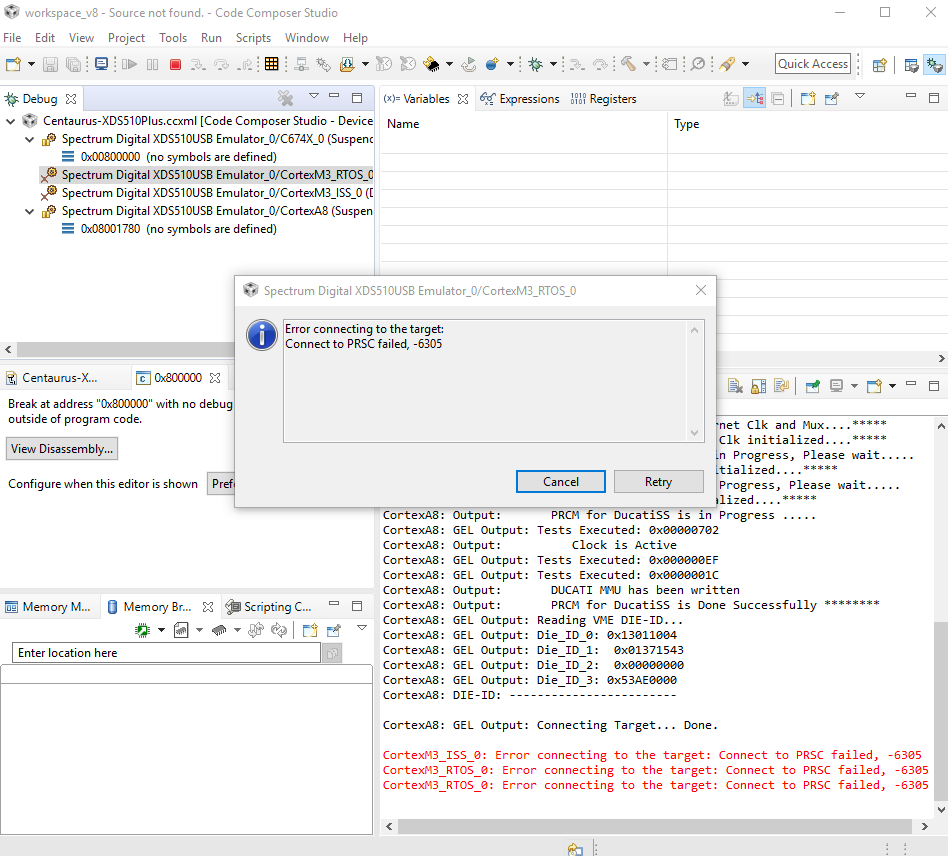Switch to the Registers tab
This screenshot has height=856, width=948.
coord(603,99)
